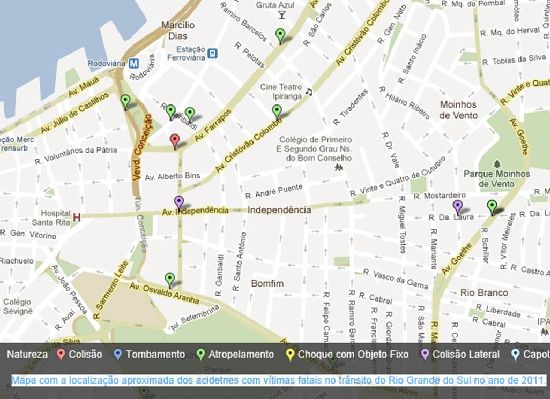Click the purple marker on R. Da. Laura

(x=457, y=208)
